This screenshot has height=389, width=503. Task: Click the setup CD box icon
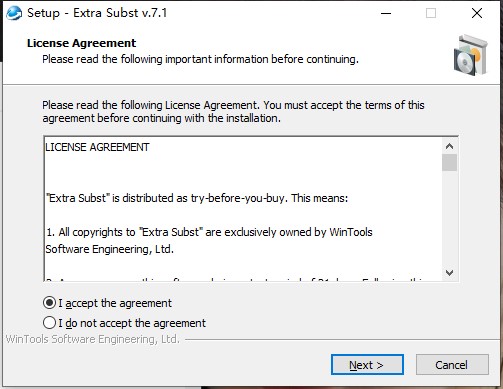471,55
